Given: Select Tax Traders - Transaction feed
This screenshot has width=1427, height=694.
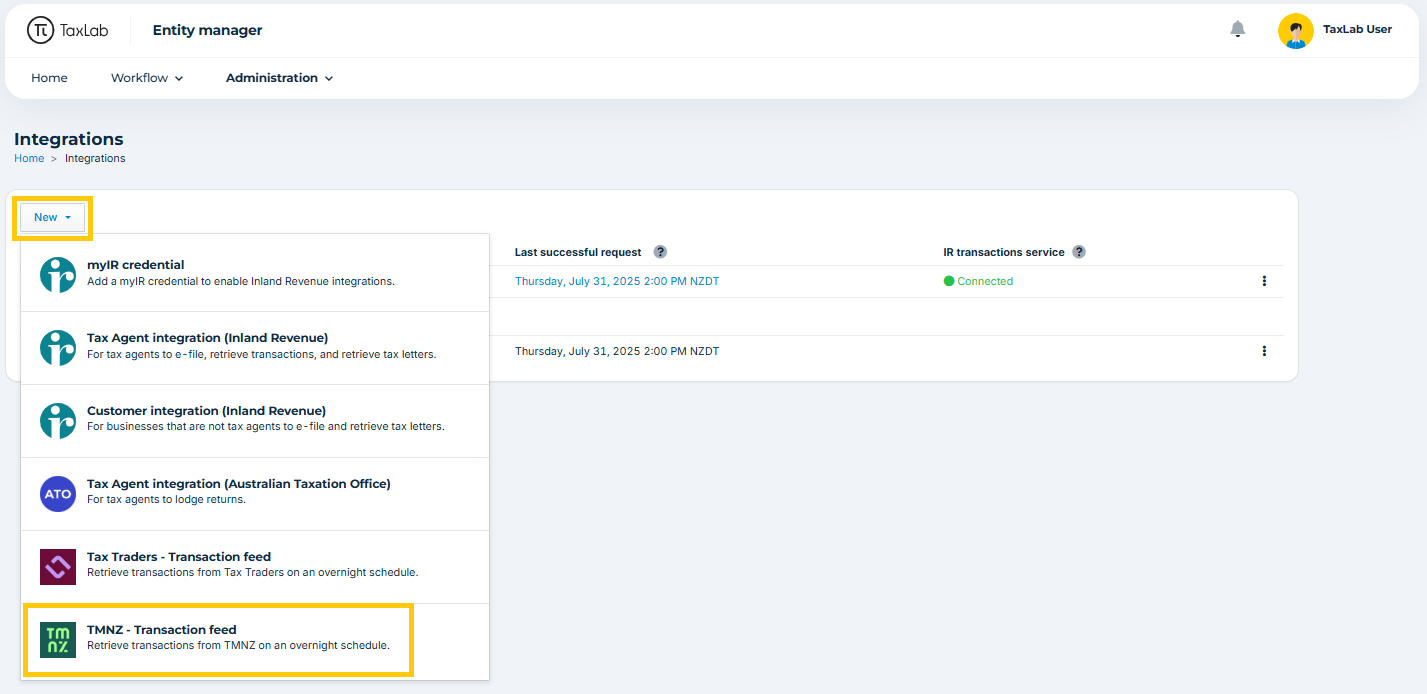Looking at the screenshot, I should (255, 566).
